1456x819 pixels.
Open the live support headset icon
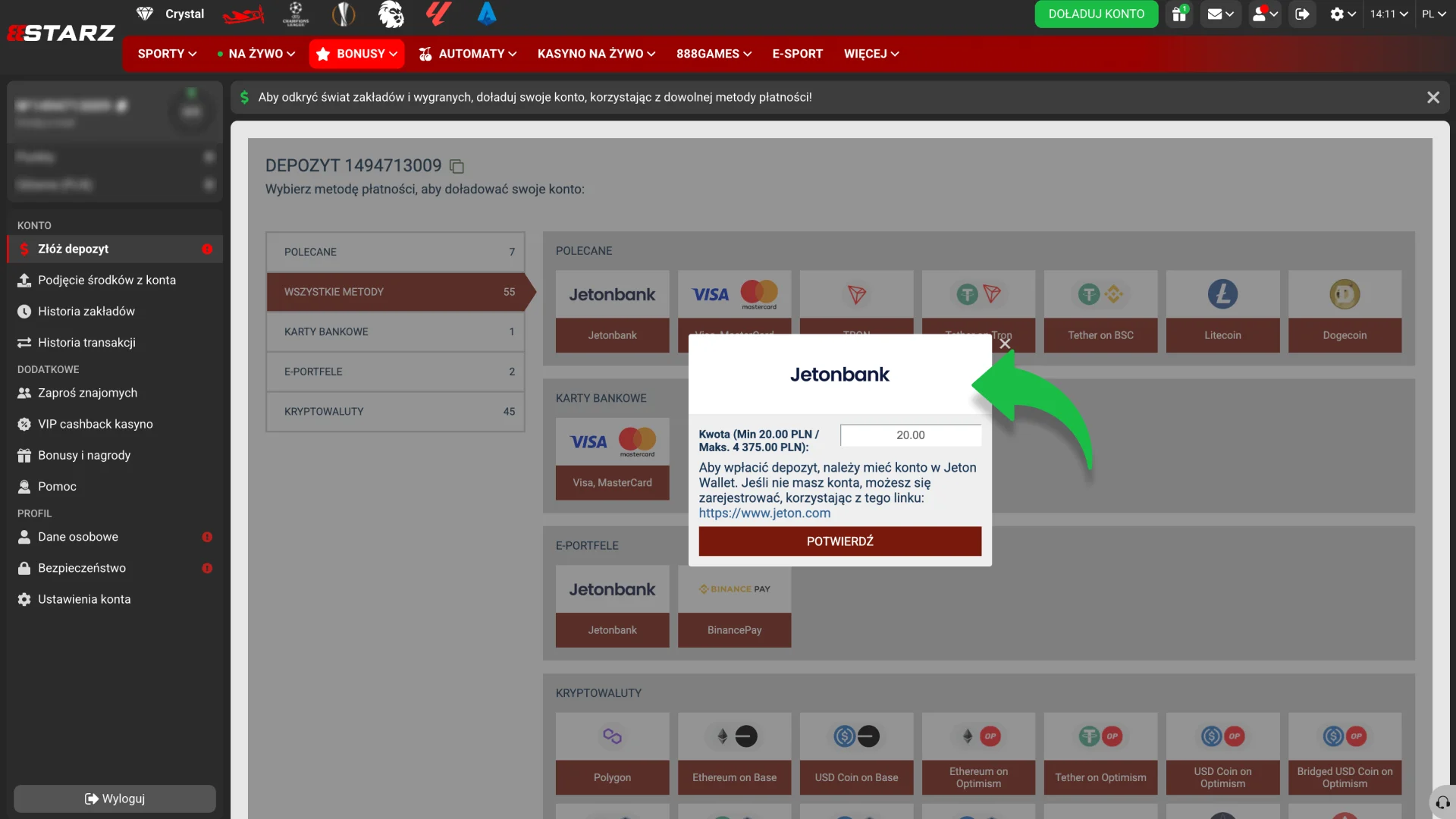[1442, 802]
